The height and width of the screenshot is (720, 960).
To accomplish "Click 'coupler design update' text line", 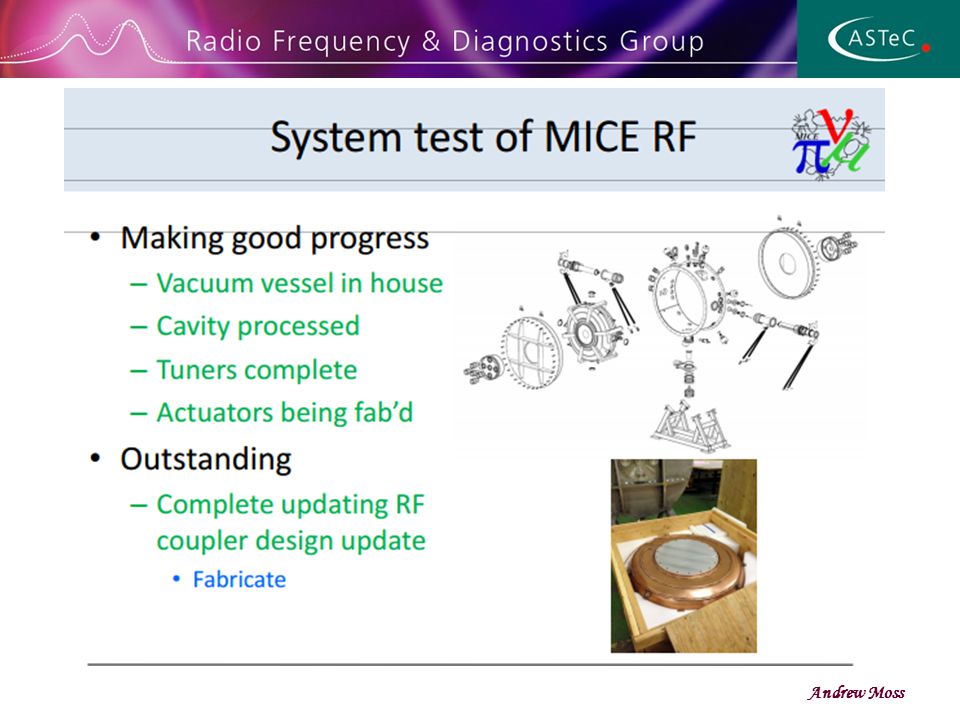I will [291, 541].
